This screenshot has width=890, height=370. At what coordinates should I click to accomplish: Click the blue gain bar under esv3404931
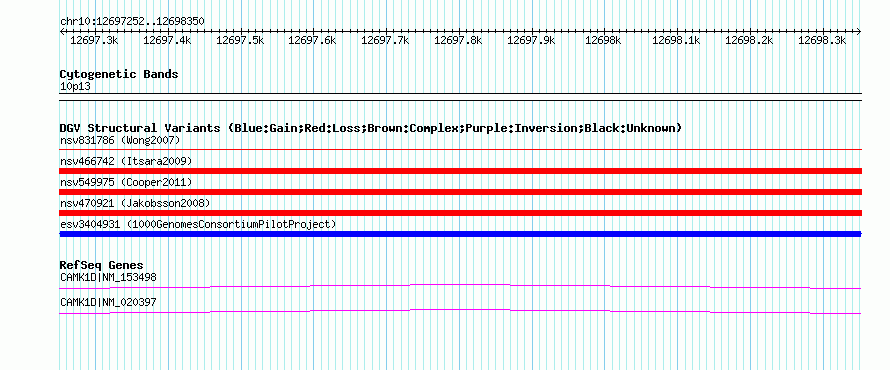[x=460, y=234]
